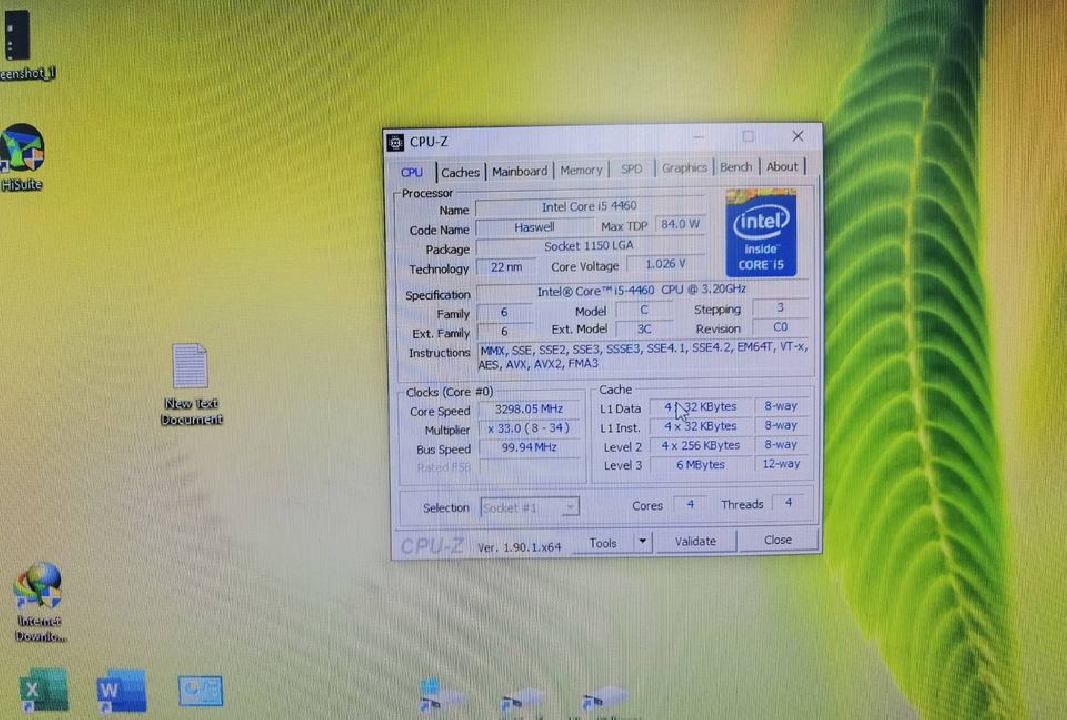Screen dimensions: 1067x720
Task: Show the About tab
Action: click(x=782, y=166)
